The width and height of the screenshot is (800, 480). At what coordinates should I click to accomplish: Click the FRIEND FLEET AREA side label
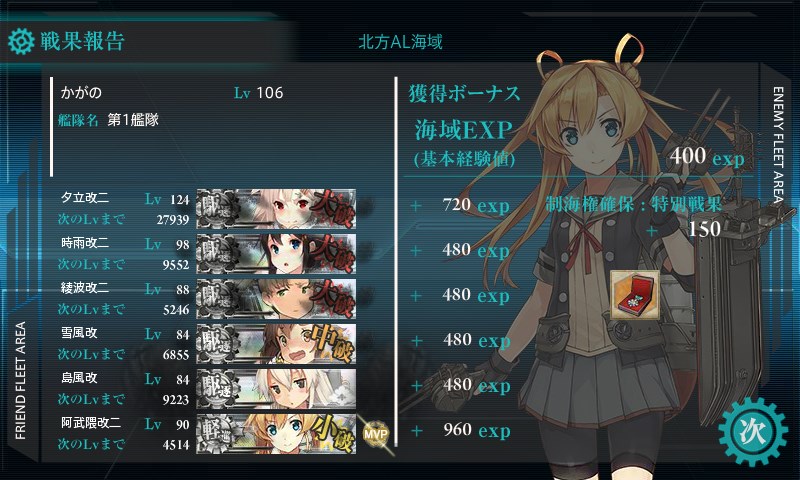tap(20, 381)
